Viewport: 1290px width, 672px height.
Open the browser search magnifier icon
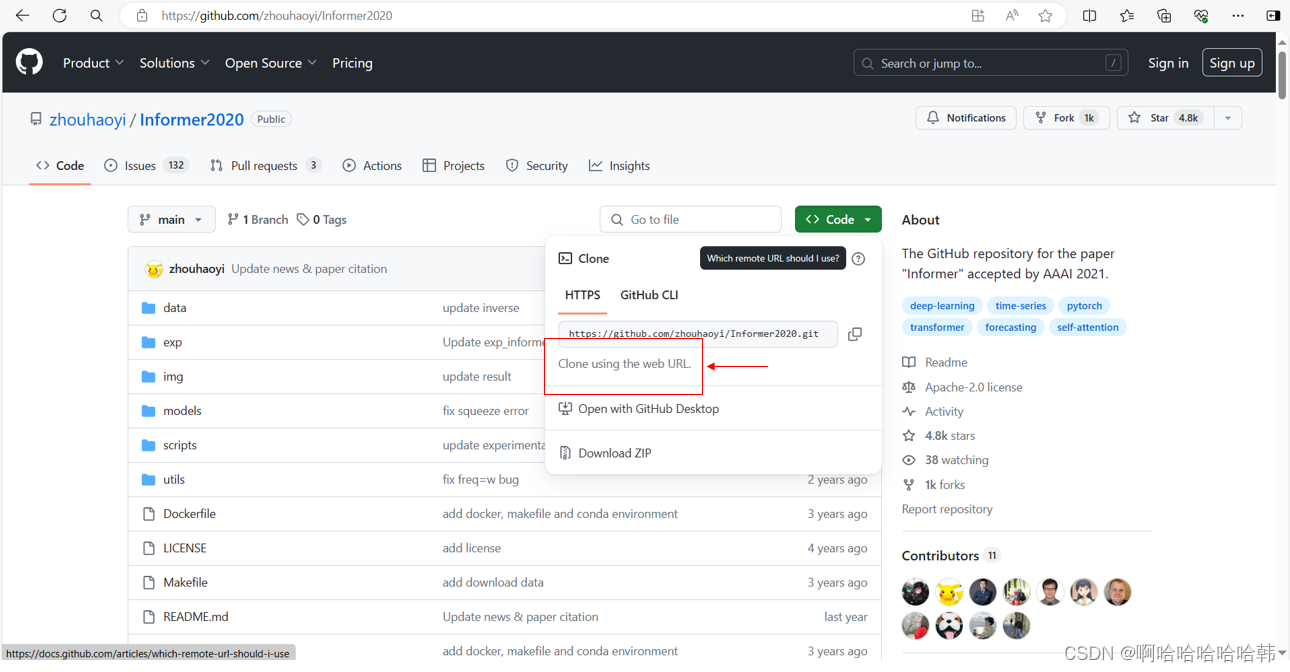click(96, 16)
